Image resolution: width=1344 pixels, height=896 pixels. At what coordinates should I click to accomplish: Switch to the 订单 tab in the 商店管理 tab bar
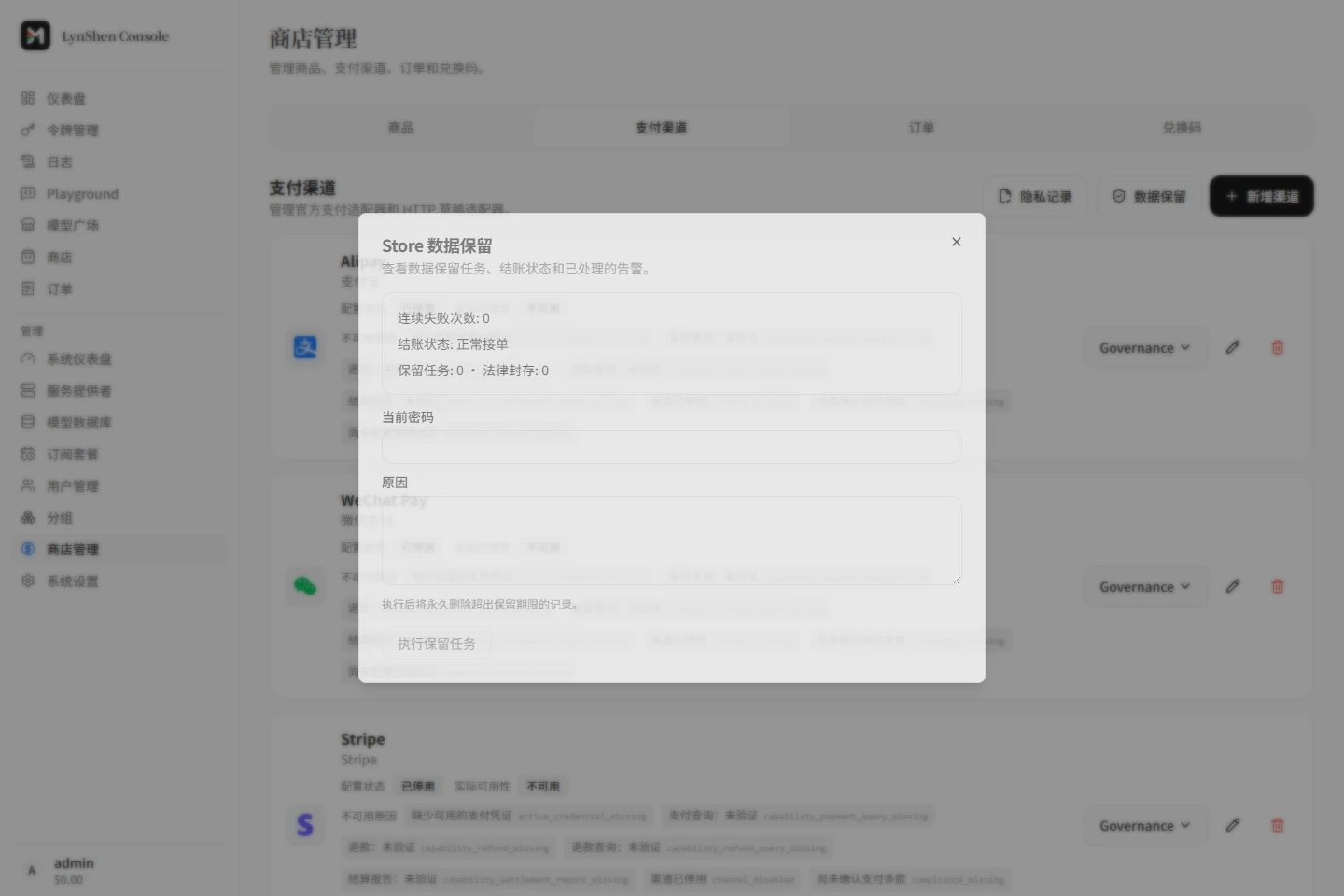click(921, 127)
